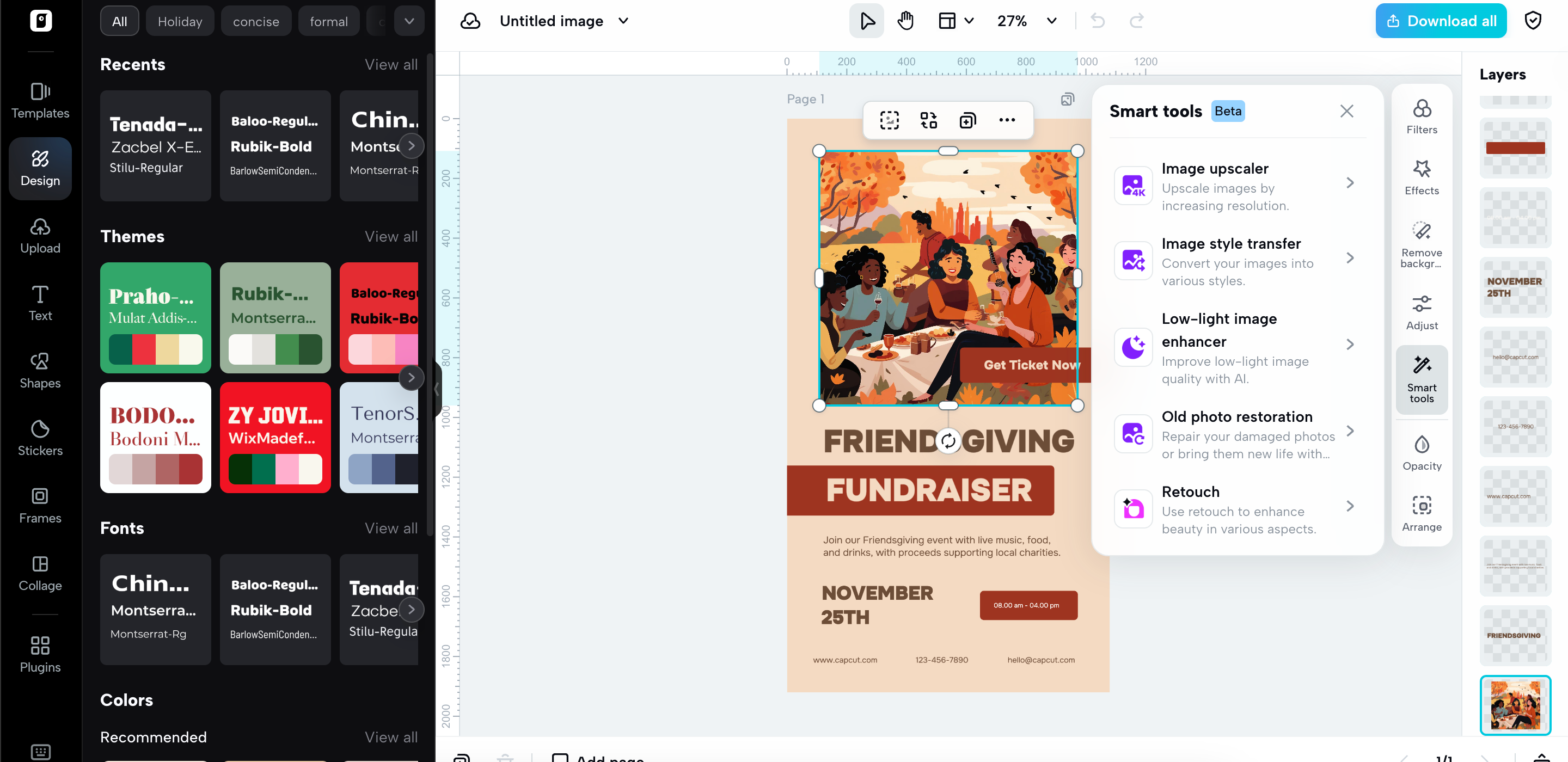This screenshot has height=762, width=1568.
Task: Switch to the Templates tab
Action: coord(40,101)
